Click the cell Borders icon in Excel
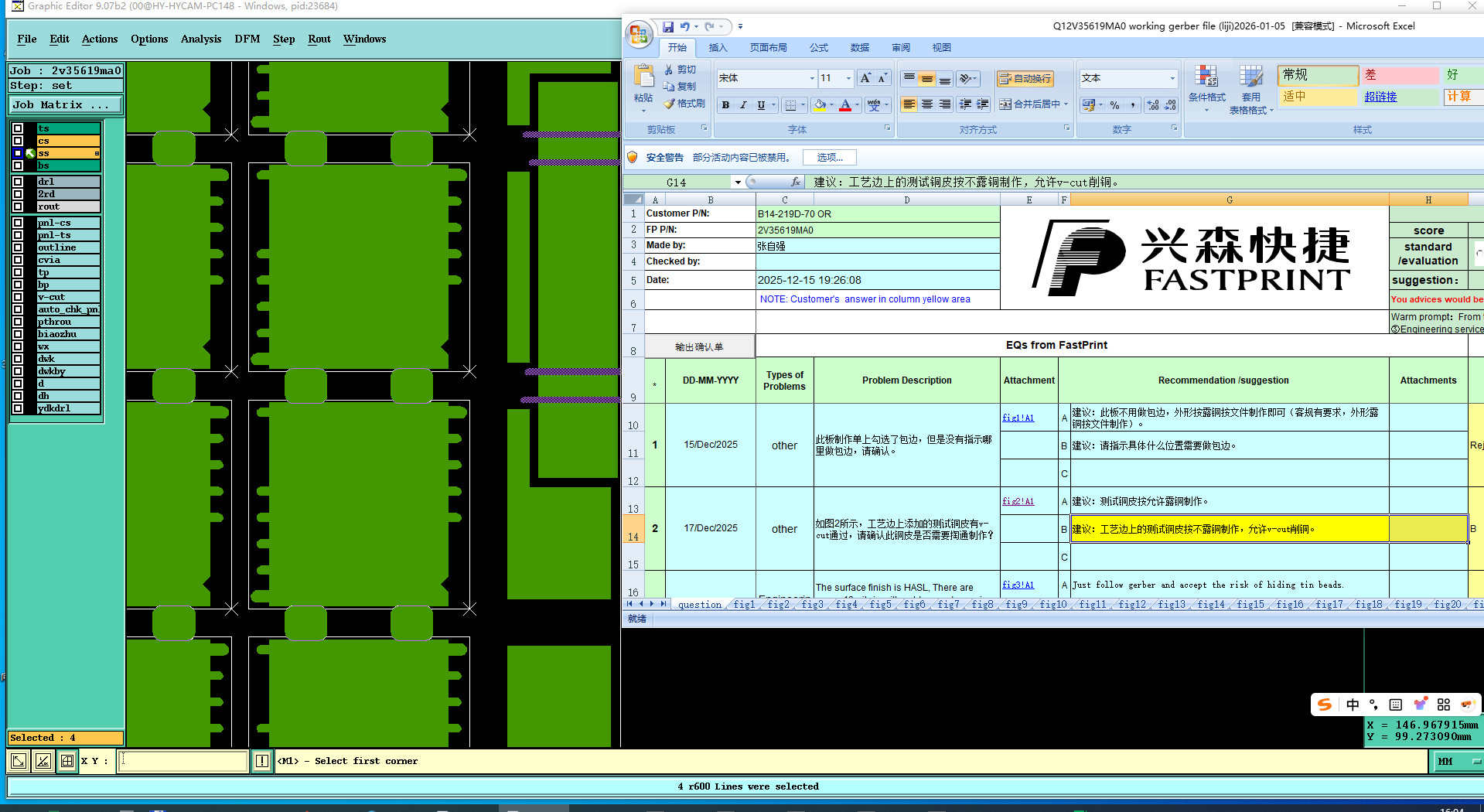 pos(790,105)
